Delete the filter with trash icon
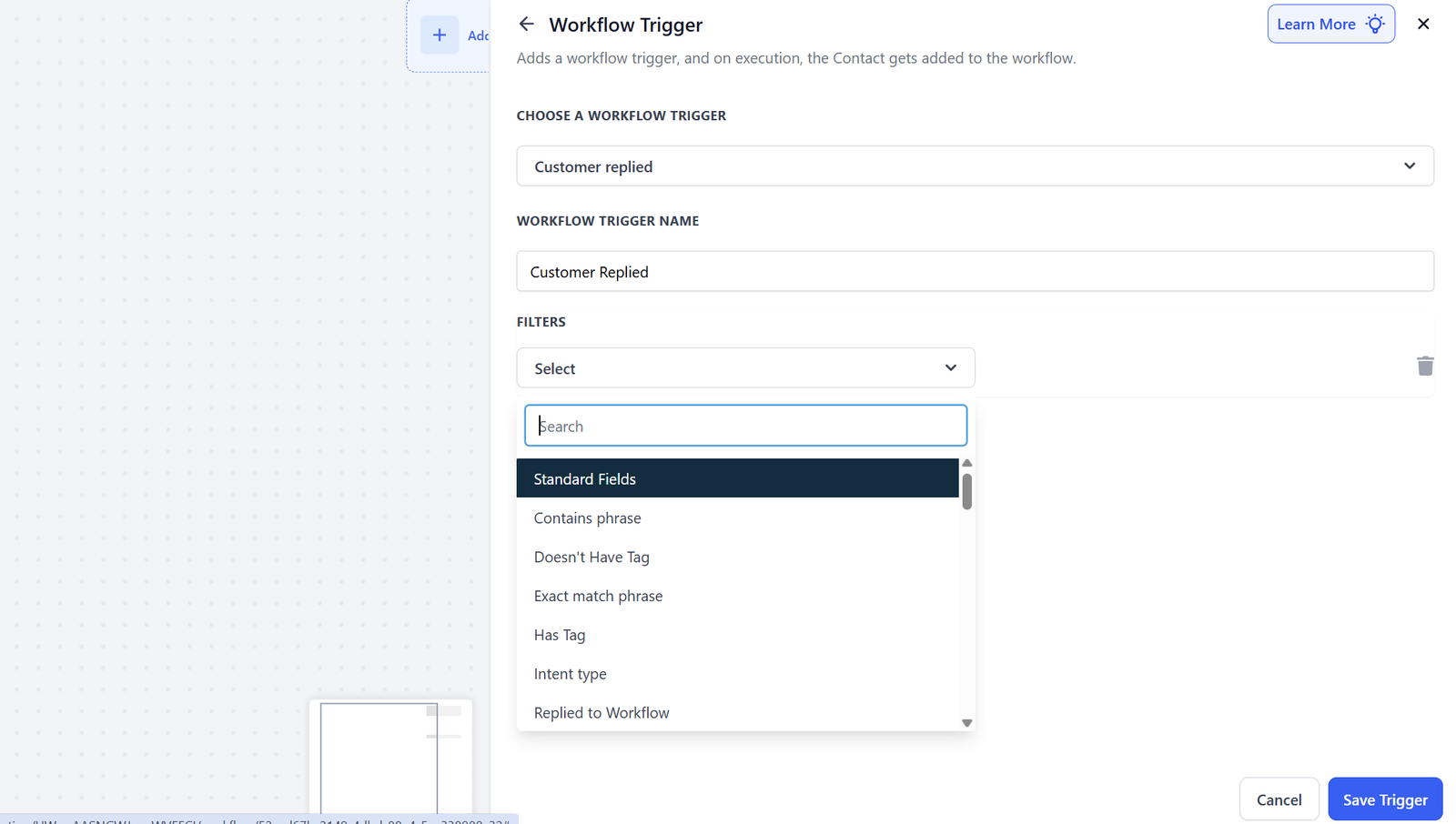1456x824 pixels. (1425, 366)
